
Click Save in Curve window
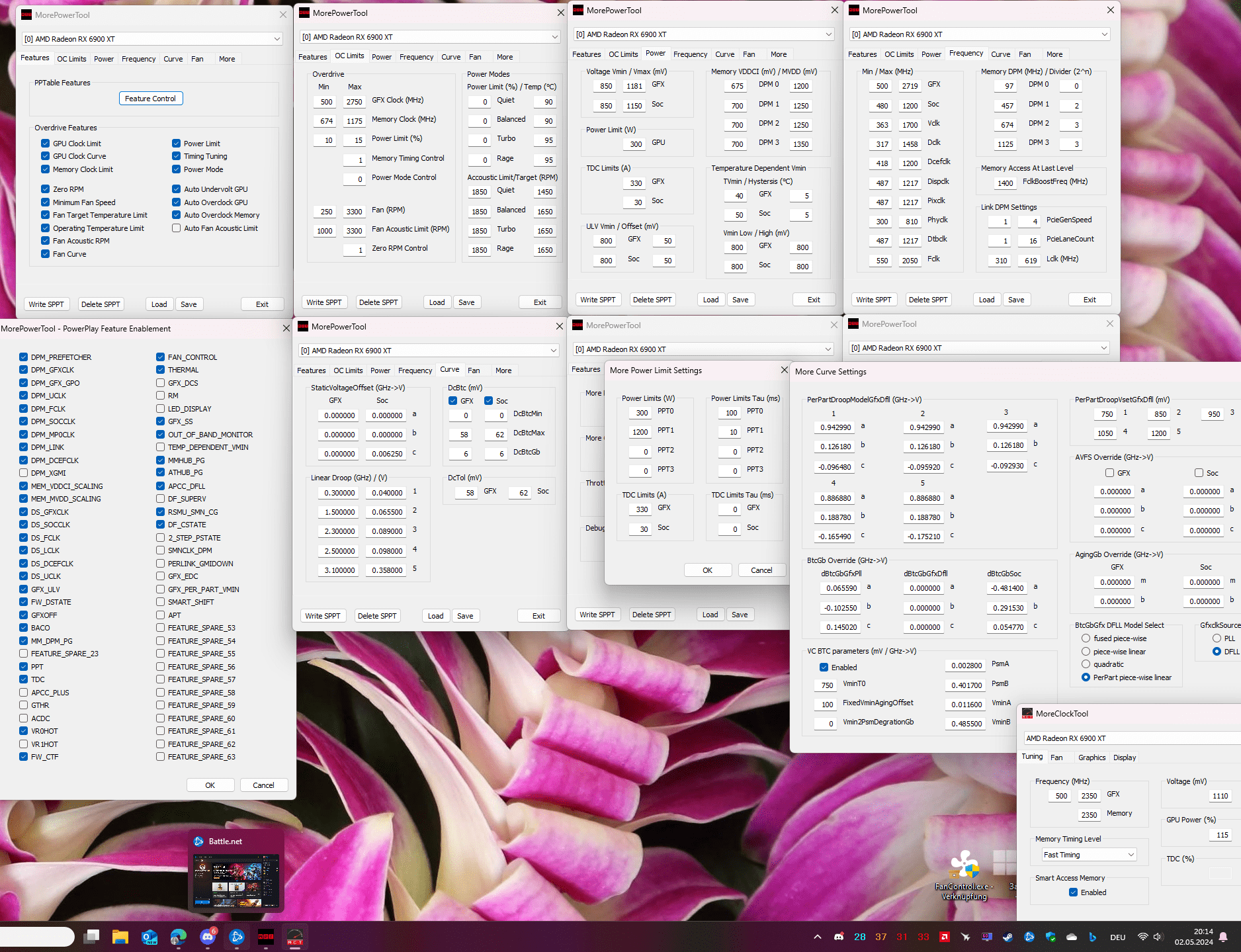click(465, 616)
